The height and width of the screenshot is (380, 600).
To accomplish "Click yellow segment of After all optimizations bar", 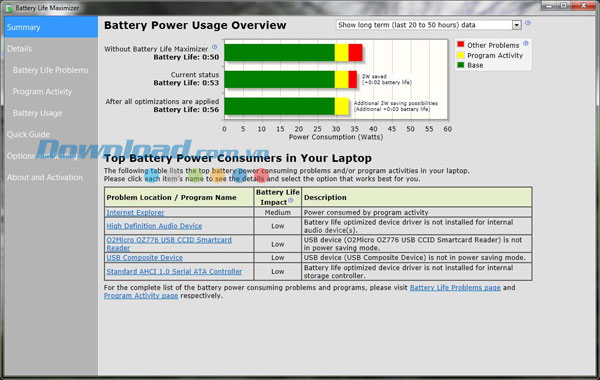I will pyautogui.click(x=342, y=106).
